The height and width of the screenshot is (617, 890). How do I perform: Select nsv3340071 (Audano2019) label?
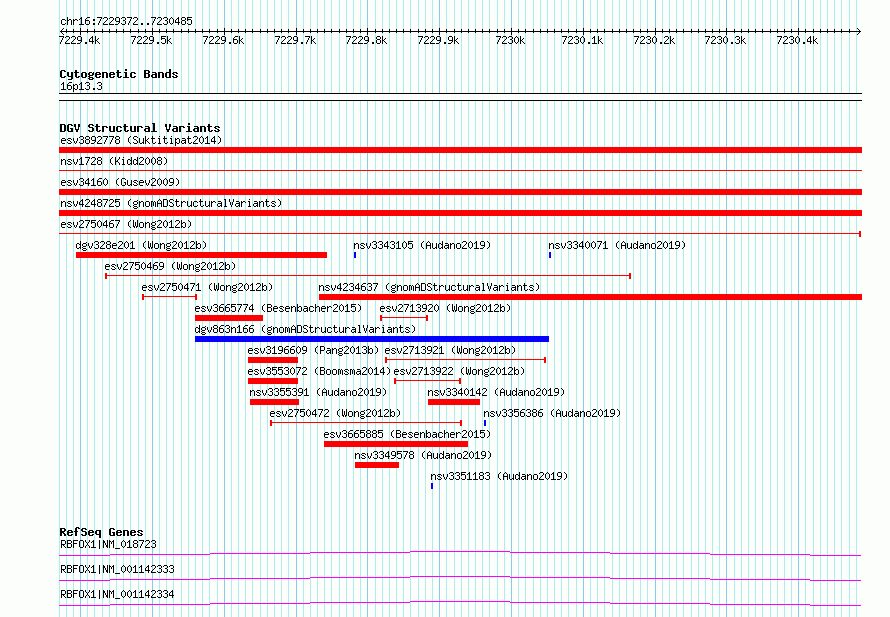click(x=617, y=245)
